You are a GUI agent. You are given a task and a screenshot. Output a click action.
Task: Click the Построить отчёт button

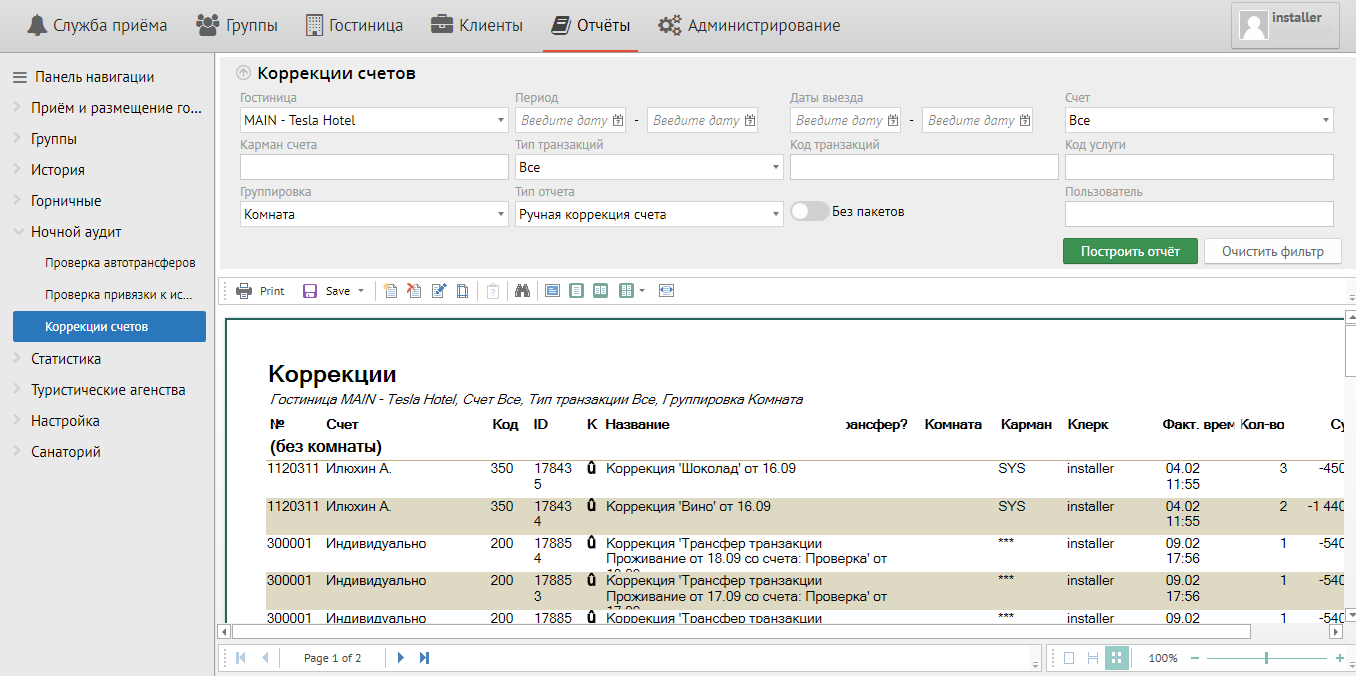(1130, 251)
